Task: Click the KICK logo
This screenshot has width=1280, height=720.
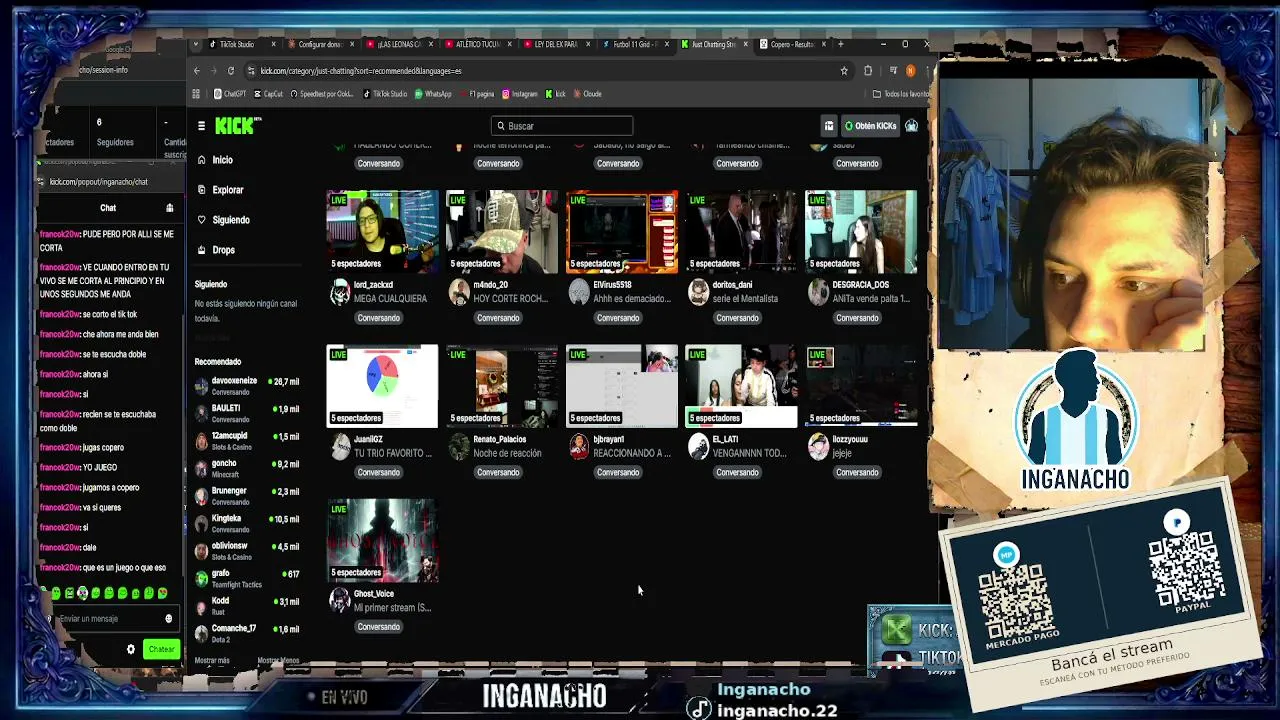Action: coord(237,126)
